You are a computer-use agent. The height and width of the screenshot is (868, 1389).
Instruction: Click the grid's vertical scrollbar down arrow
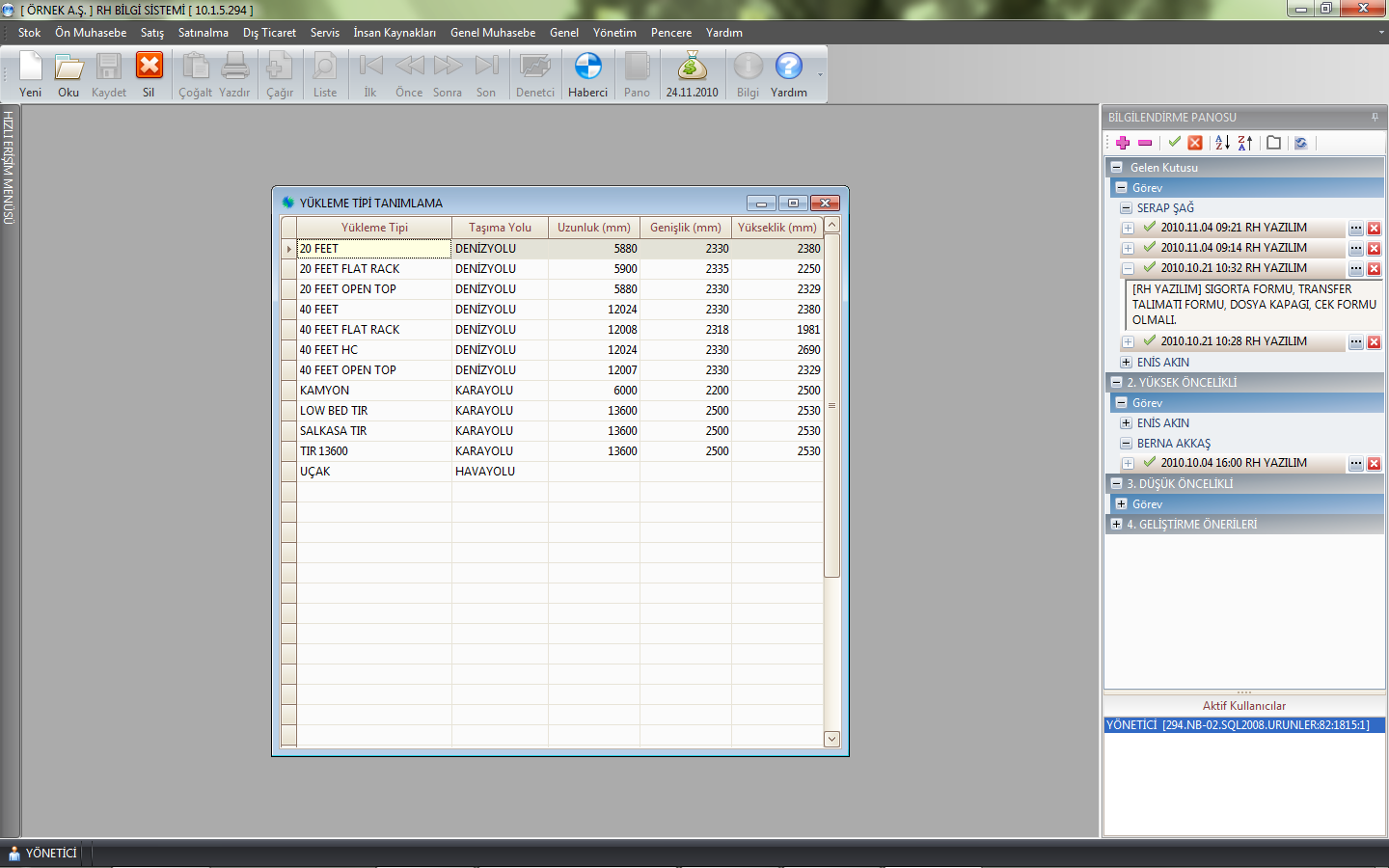[x=831, y=739]
